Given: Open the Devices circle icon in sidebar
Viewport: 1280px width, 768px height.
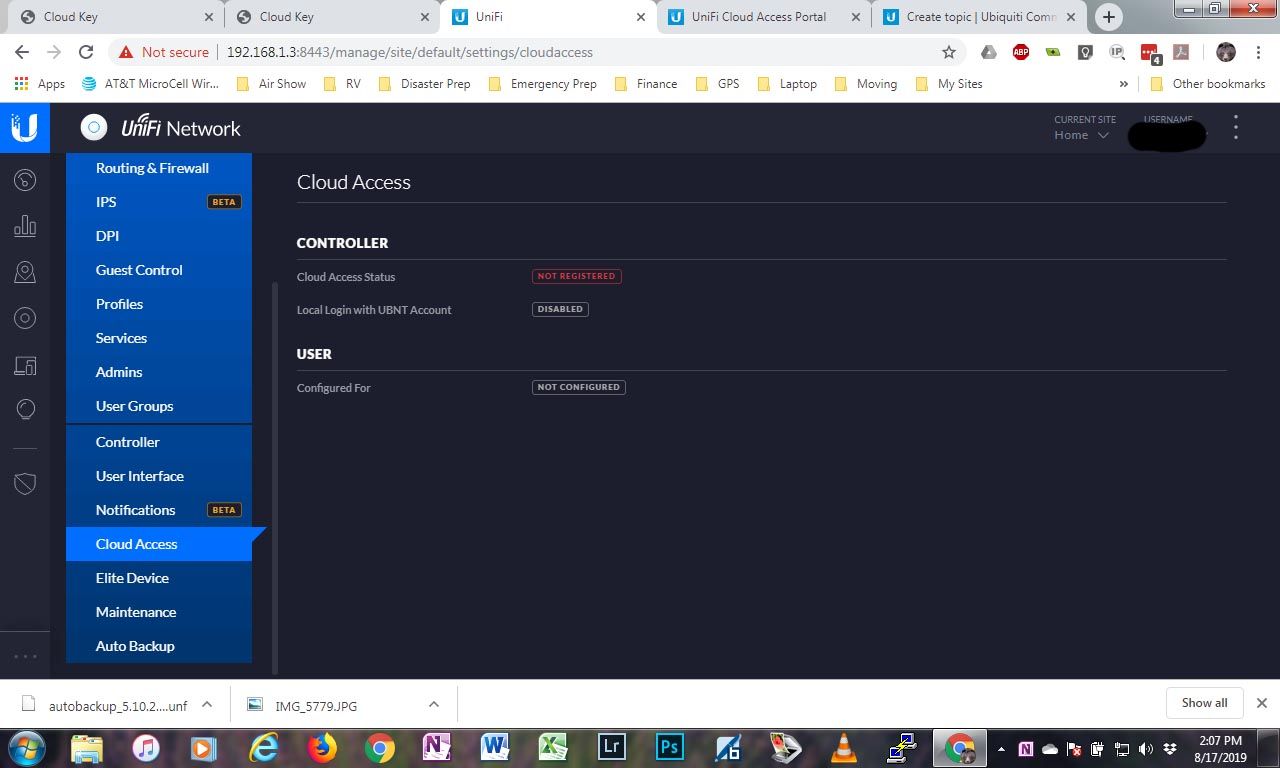Looking at the screenshot, I should pos(25,318).
